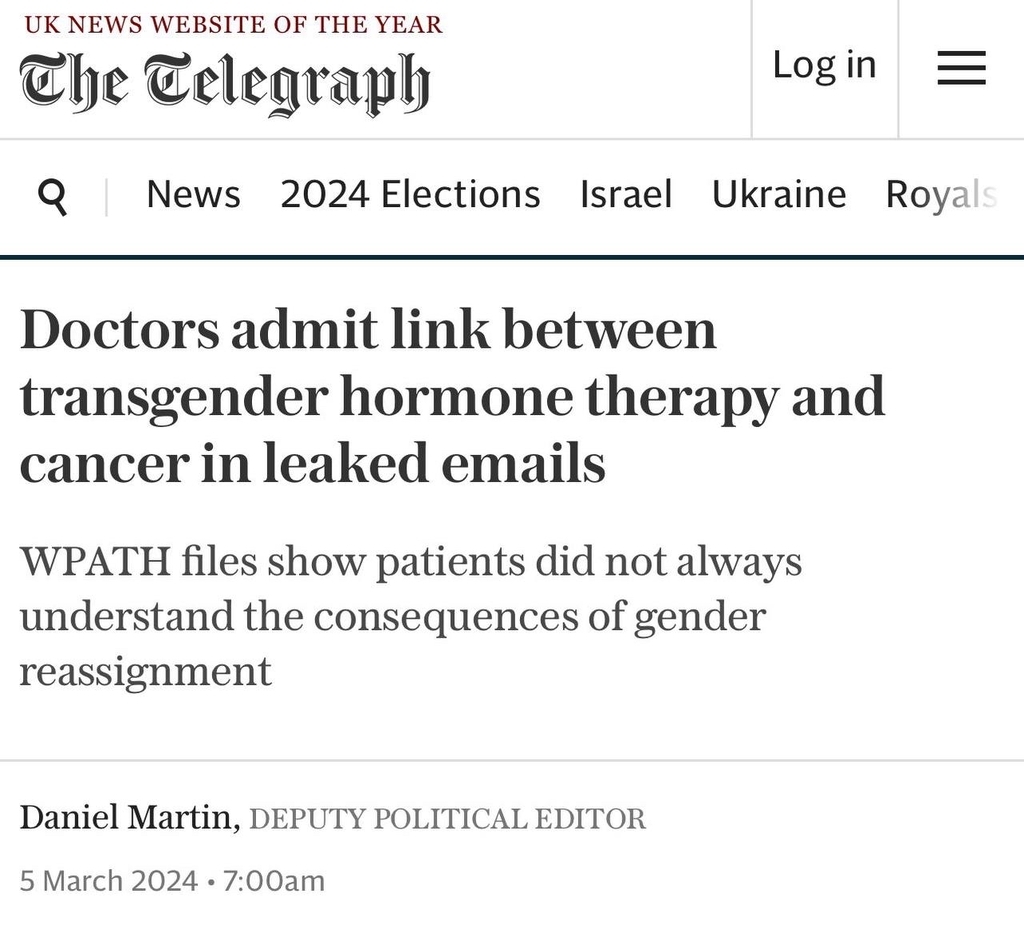Open author Daniel Martin's profile

[x=127, y=819]
